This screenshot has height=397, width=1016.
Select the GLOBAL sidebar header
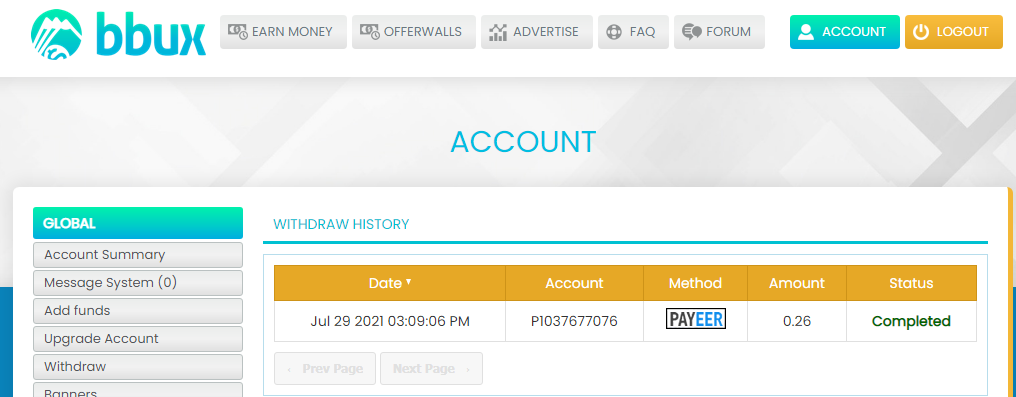tap(138, 223)
